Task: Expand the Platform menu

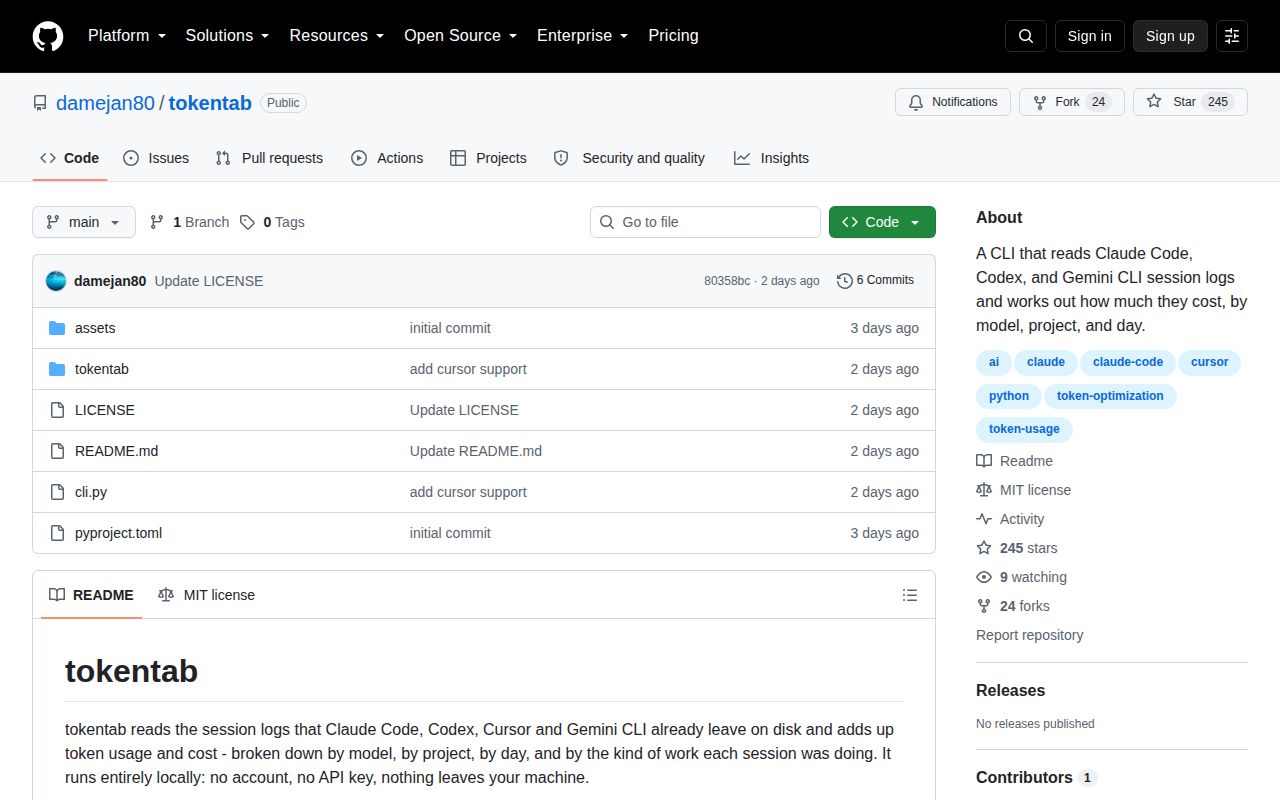Action: click(x=127, y=36)
